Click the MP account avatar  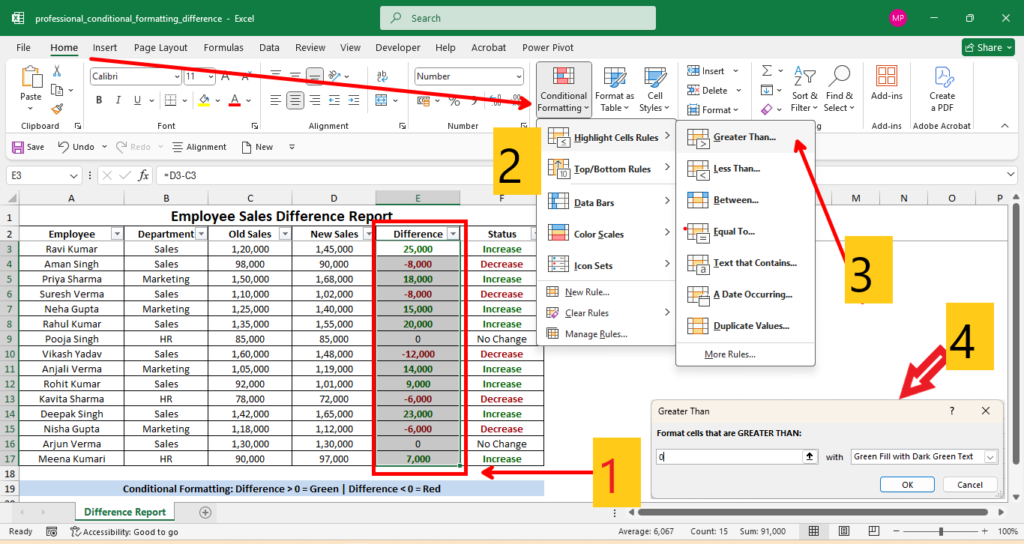click(898, 18)
